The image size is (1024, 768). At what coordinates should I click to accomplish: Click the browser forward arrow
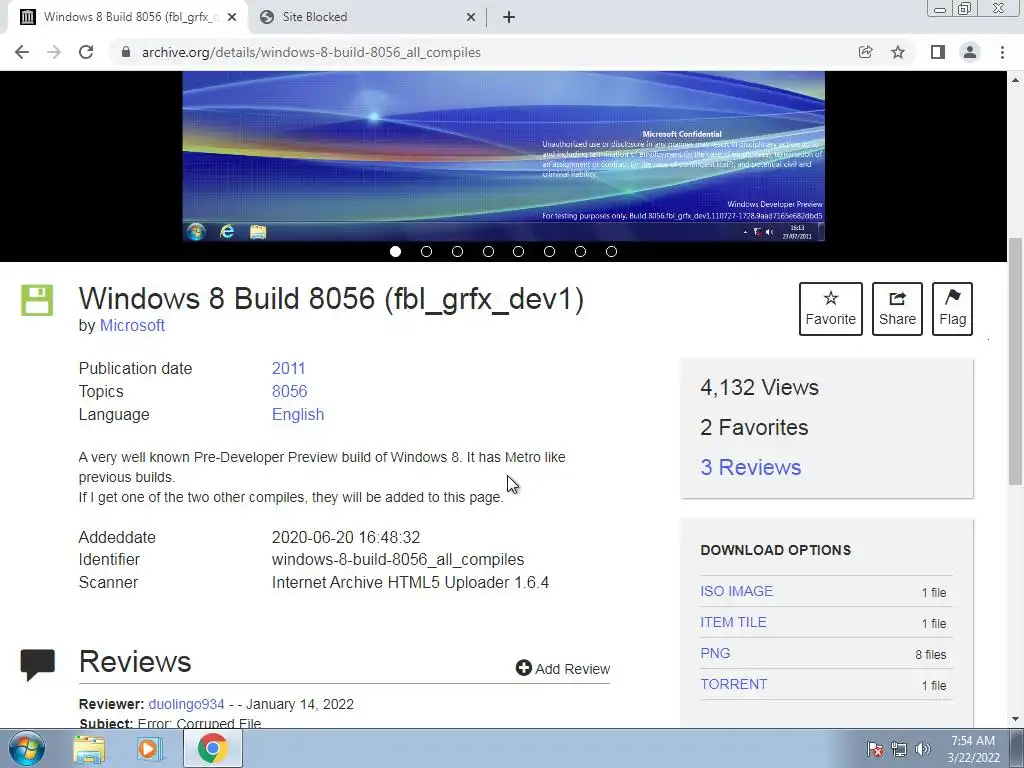tap(54, 52)
